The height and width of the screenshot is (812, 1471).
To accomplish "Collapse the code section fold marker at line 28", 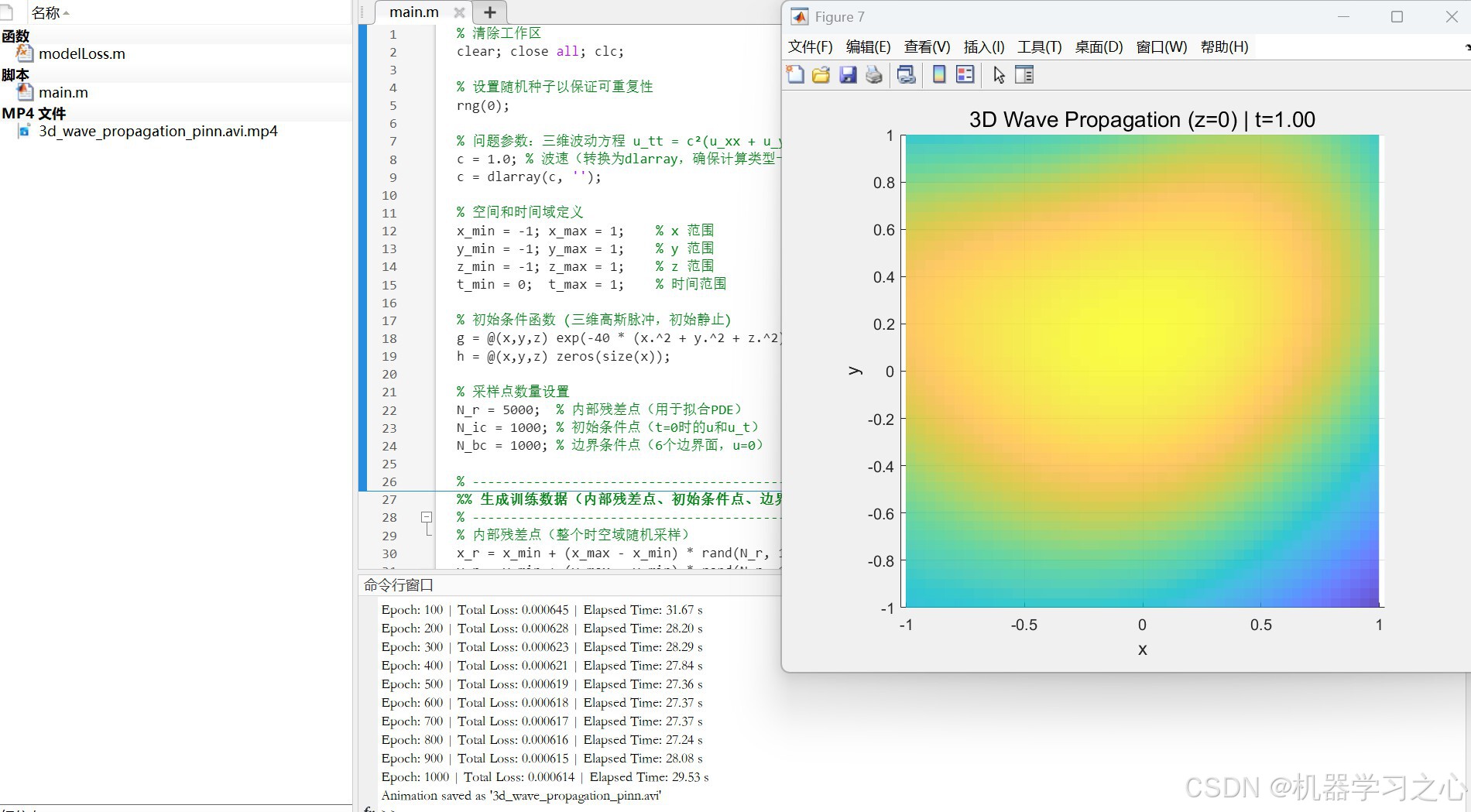I will tap(426, 517).
